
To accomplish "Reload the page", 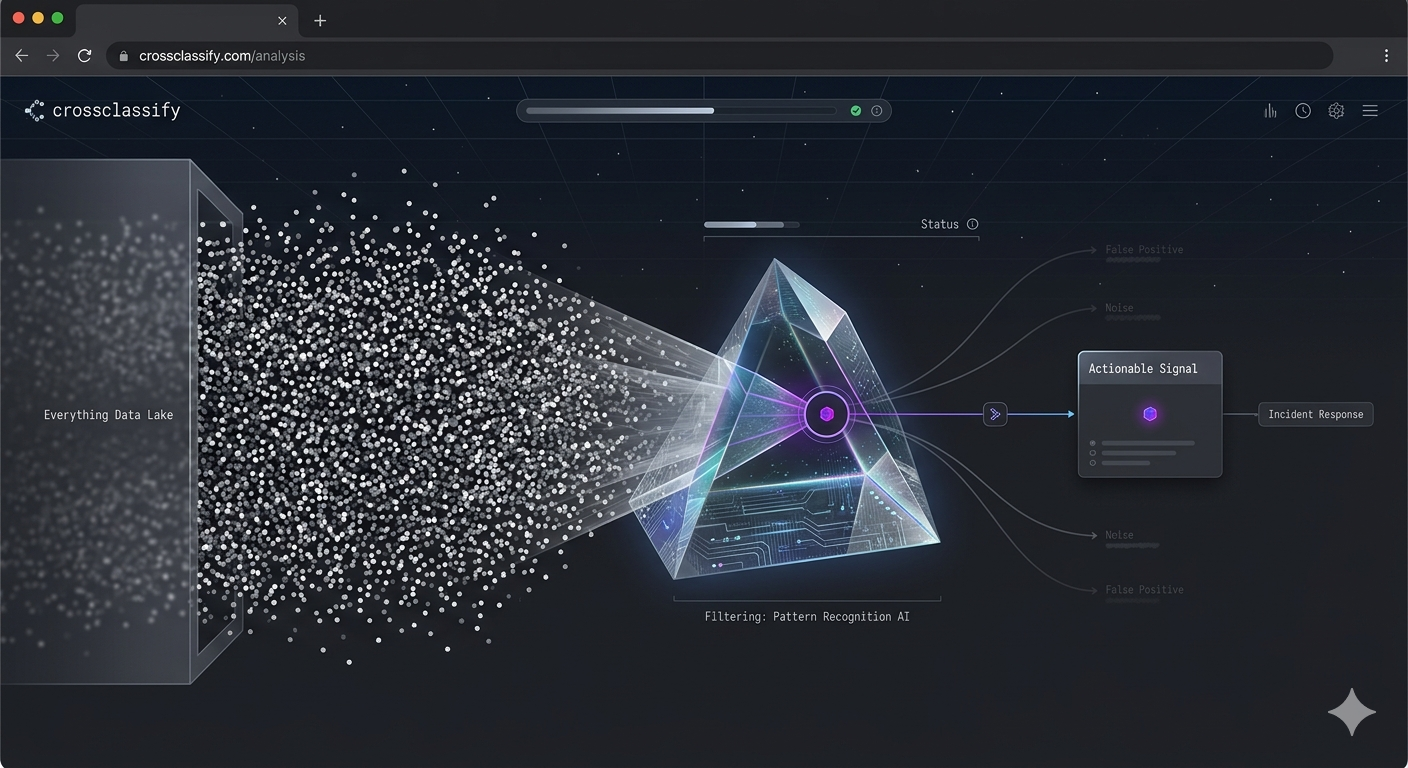I will [85, 56].
